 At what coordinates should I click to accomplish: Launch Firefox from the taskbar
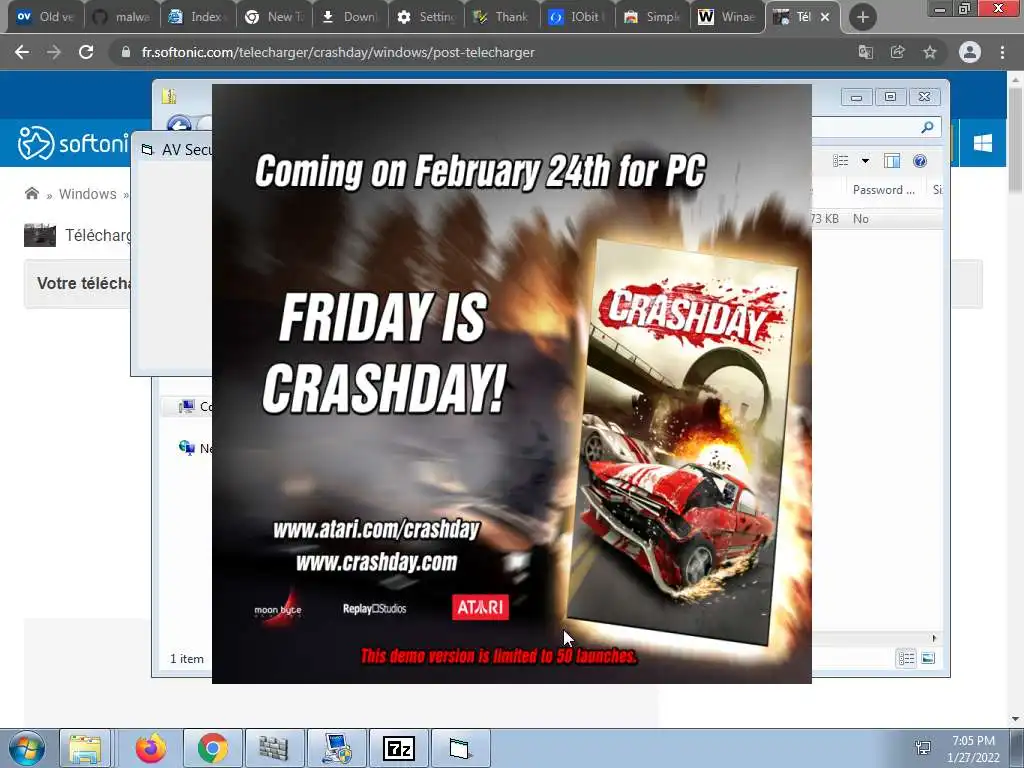[x=151, y=748]
